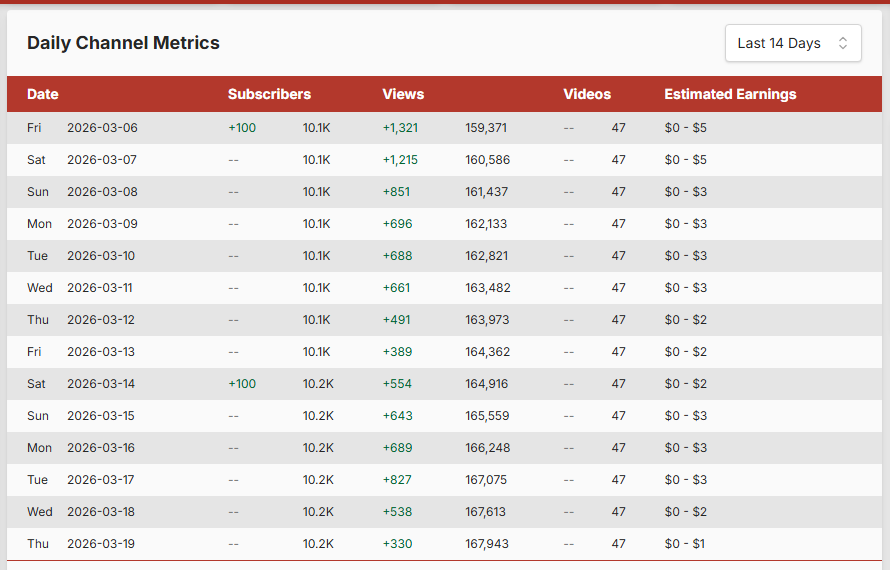Click the +643 views change
890x570 pixels.
[x=397, y=416]
